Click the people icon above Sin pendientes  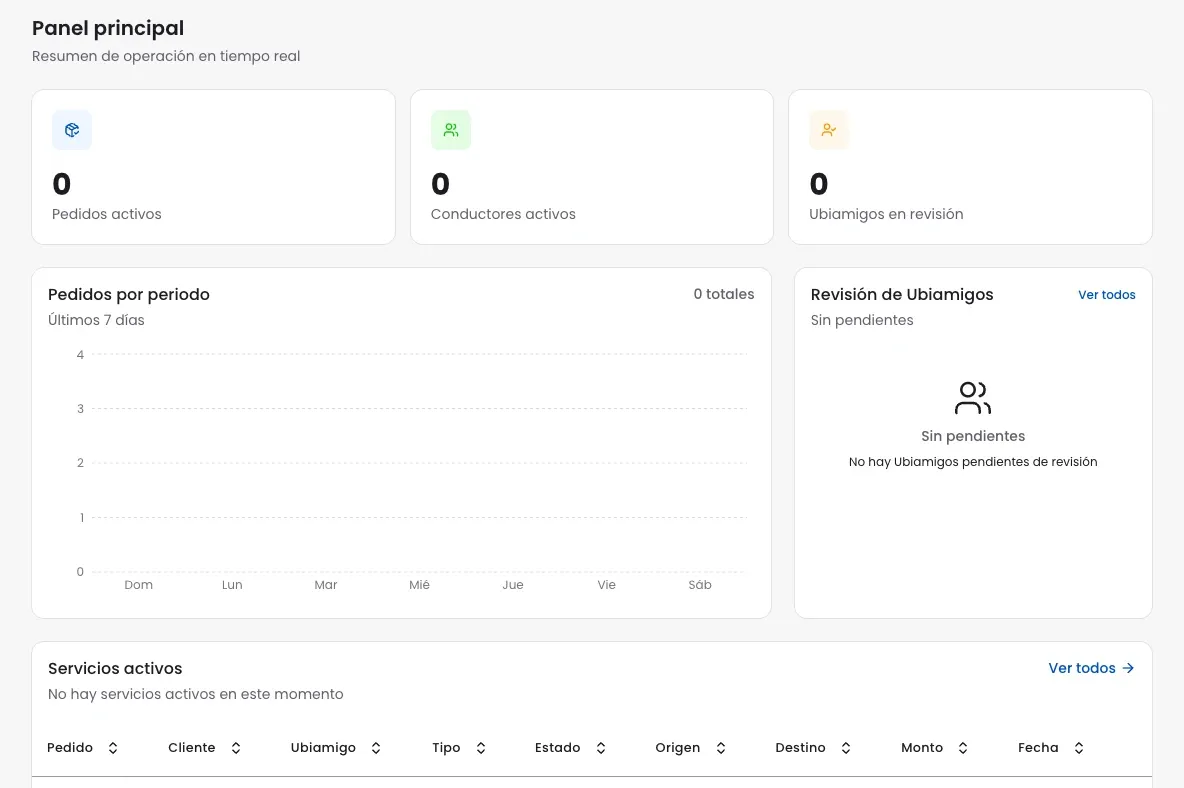[973, 399]
